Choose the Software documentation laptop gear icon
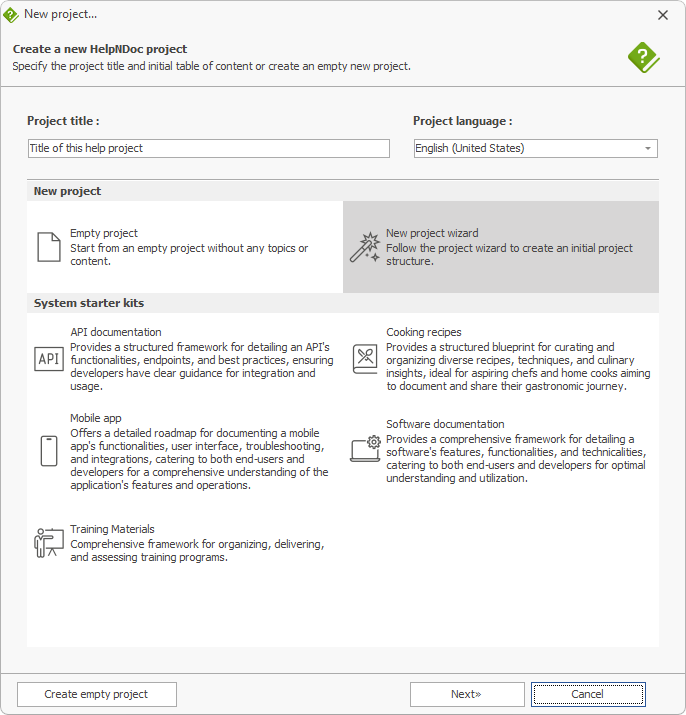 365,449
